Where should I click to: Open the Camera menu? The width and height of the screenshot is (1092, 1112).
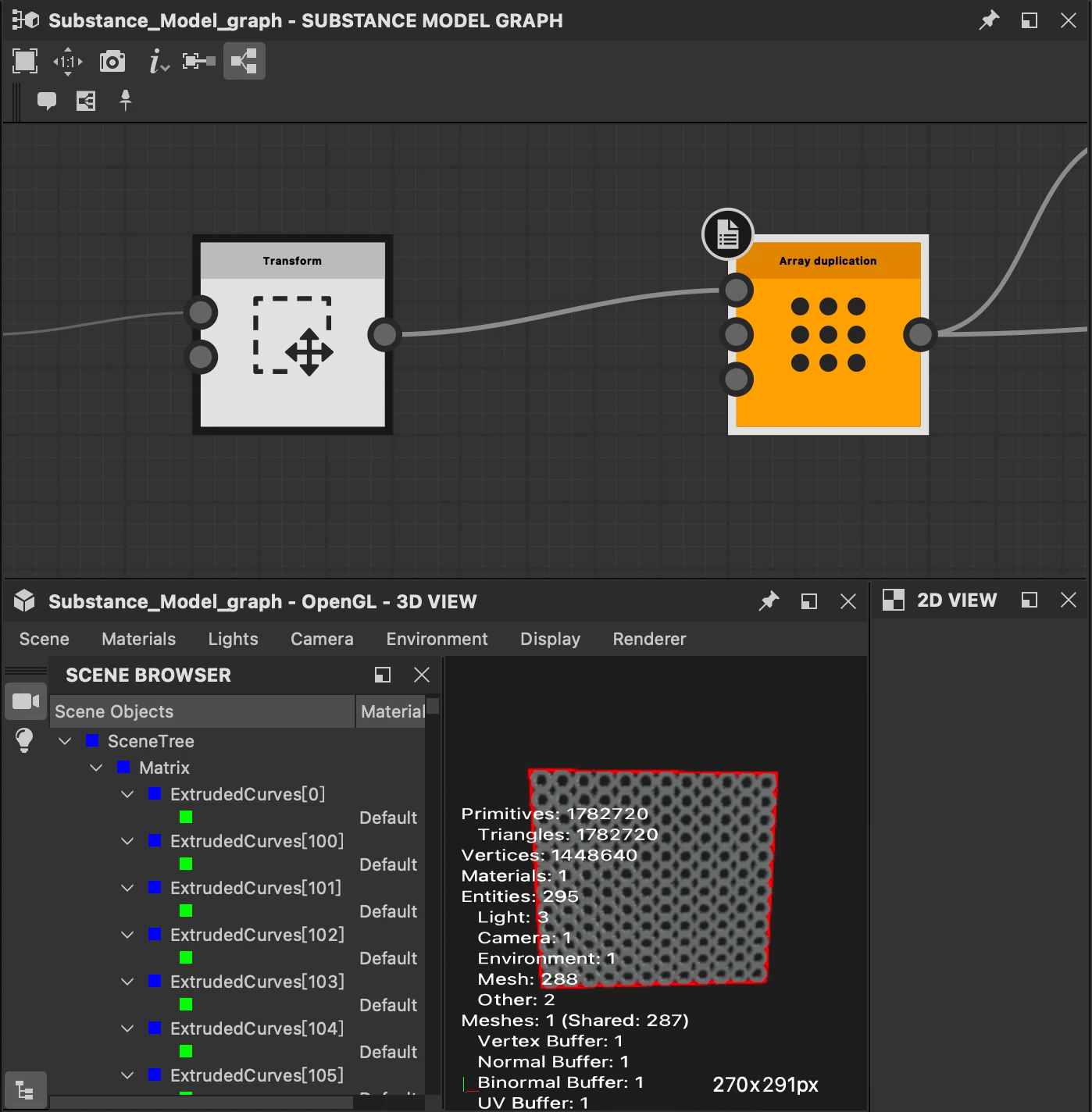tap(322, 639)
